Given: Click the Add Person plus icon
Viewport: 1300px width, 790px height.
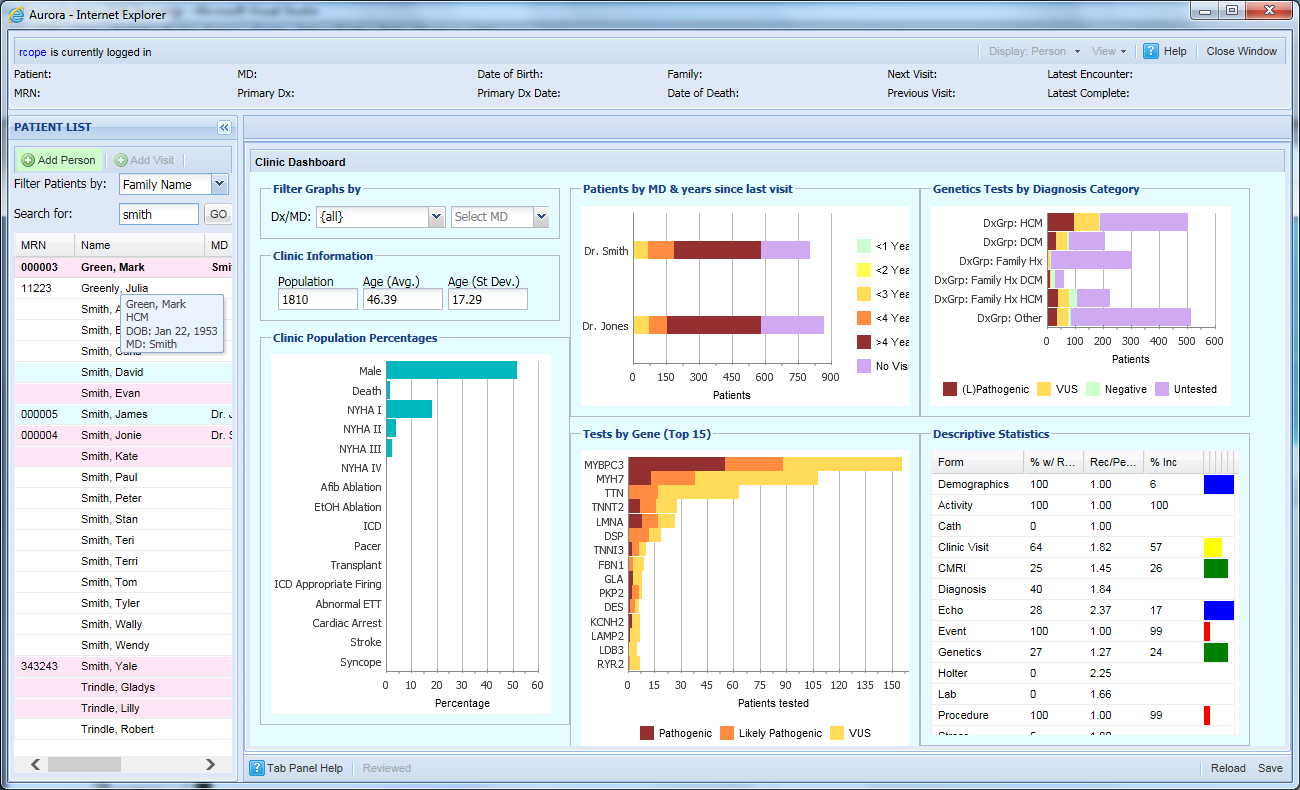Looking at the screenshot, I should click(x=28, y=160).
